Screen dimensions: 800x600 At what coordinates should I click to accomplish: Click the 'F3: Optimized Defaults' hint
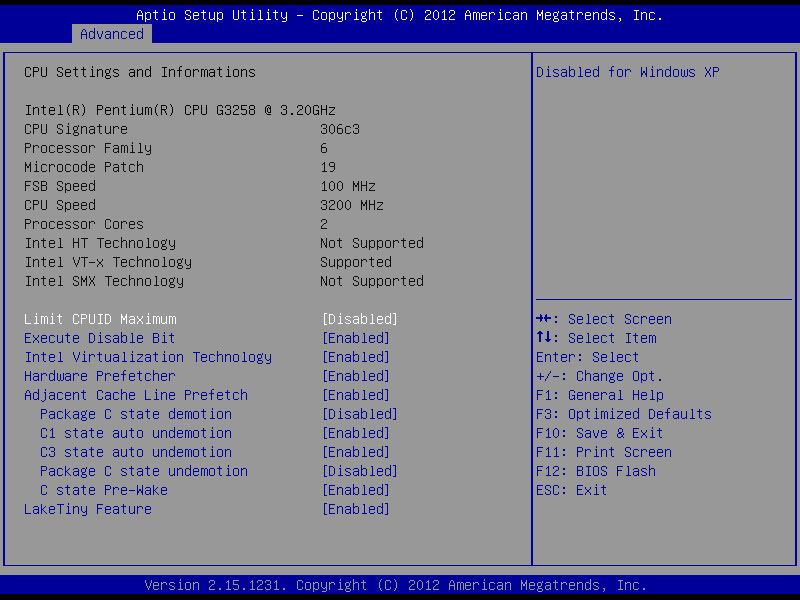click(623, 414)
